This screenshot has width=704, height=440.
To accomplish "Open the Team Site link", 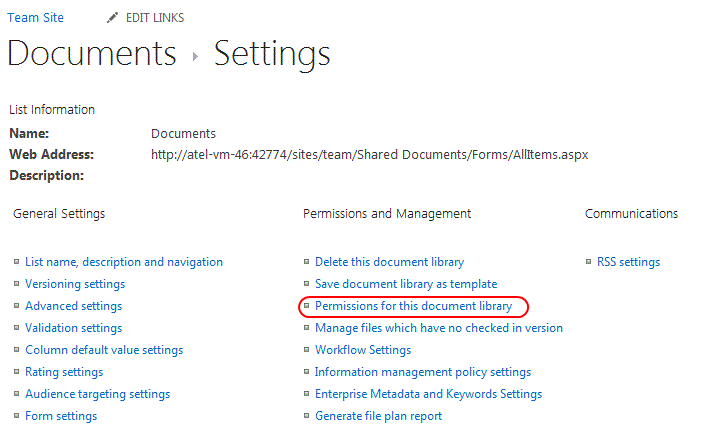I will [x=35, y=18].
